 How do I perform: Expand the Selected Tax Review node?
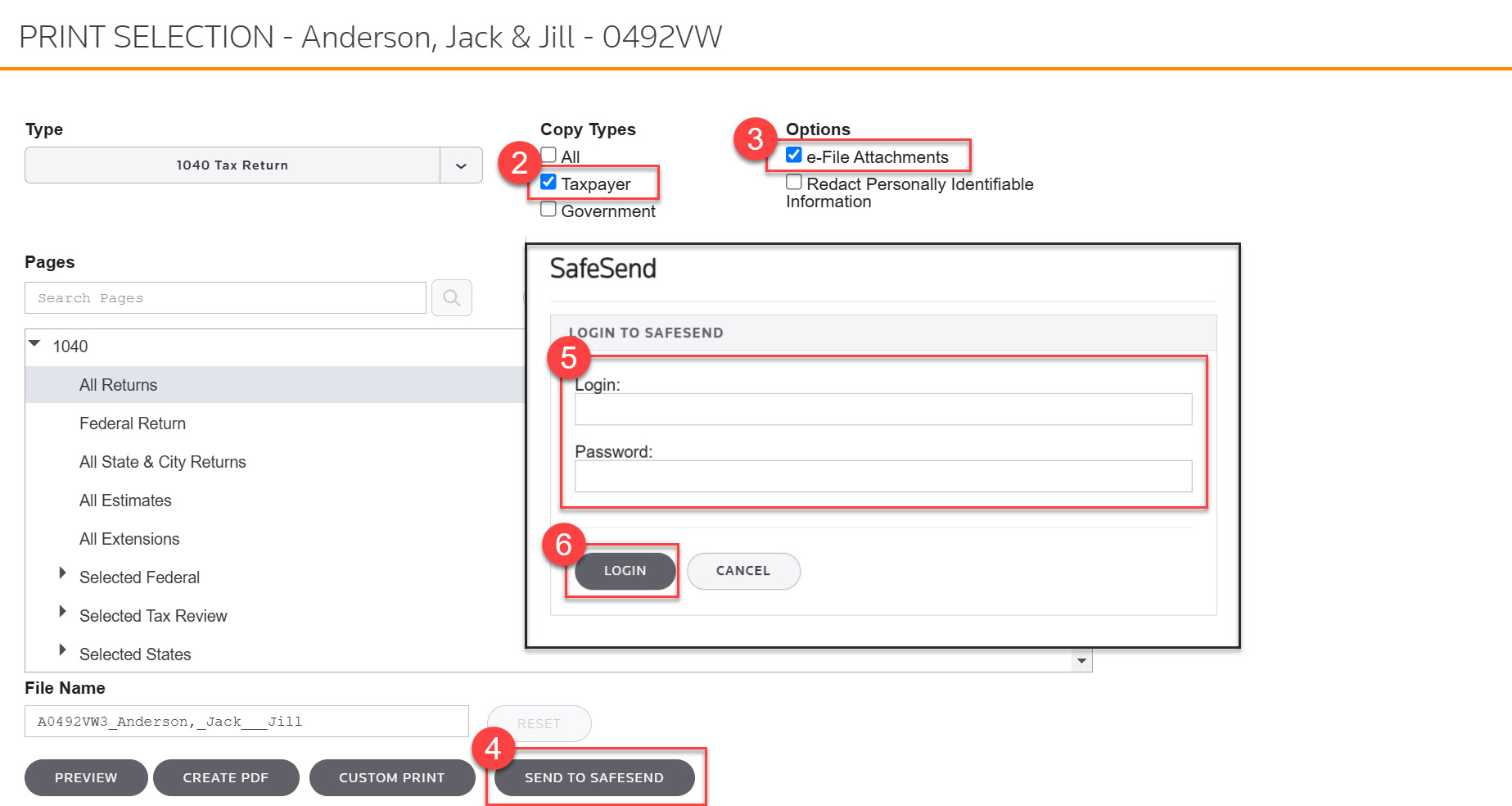click(62, 612)
